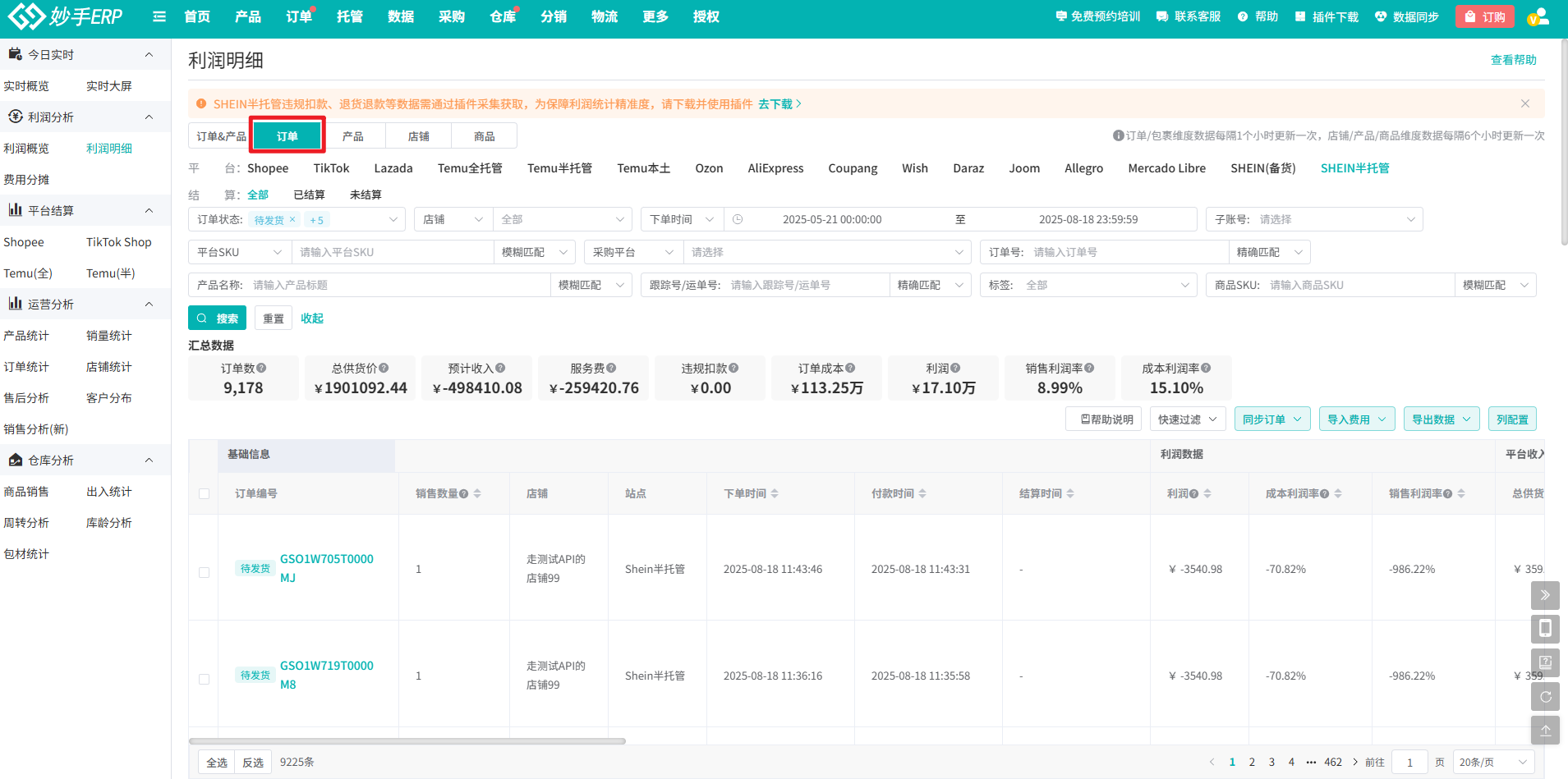This screenshot has height=779, width=1568.
Task: Sort table by 下单时间 column
Action: point(775,493)
